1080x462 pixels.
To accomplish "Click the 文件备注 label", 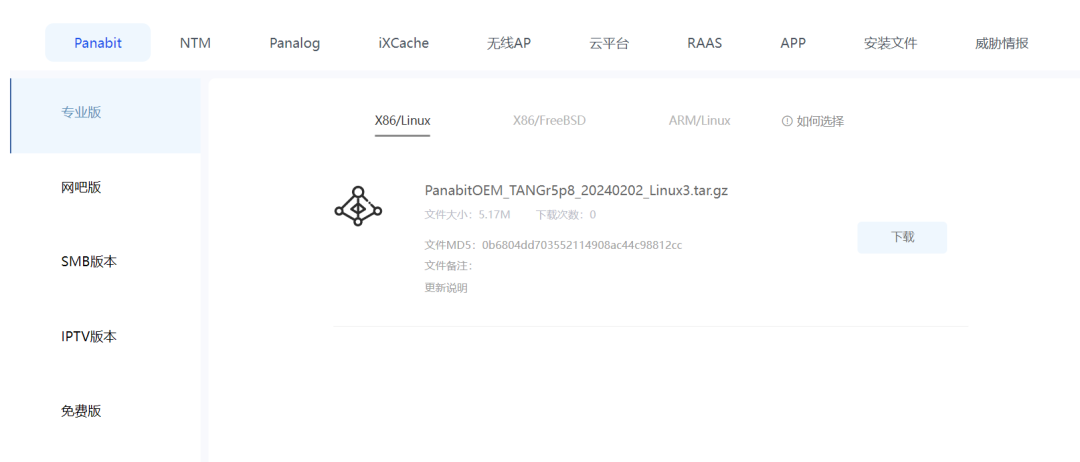I will [448, 266].
